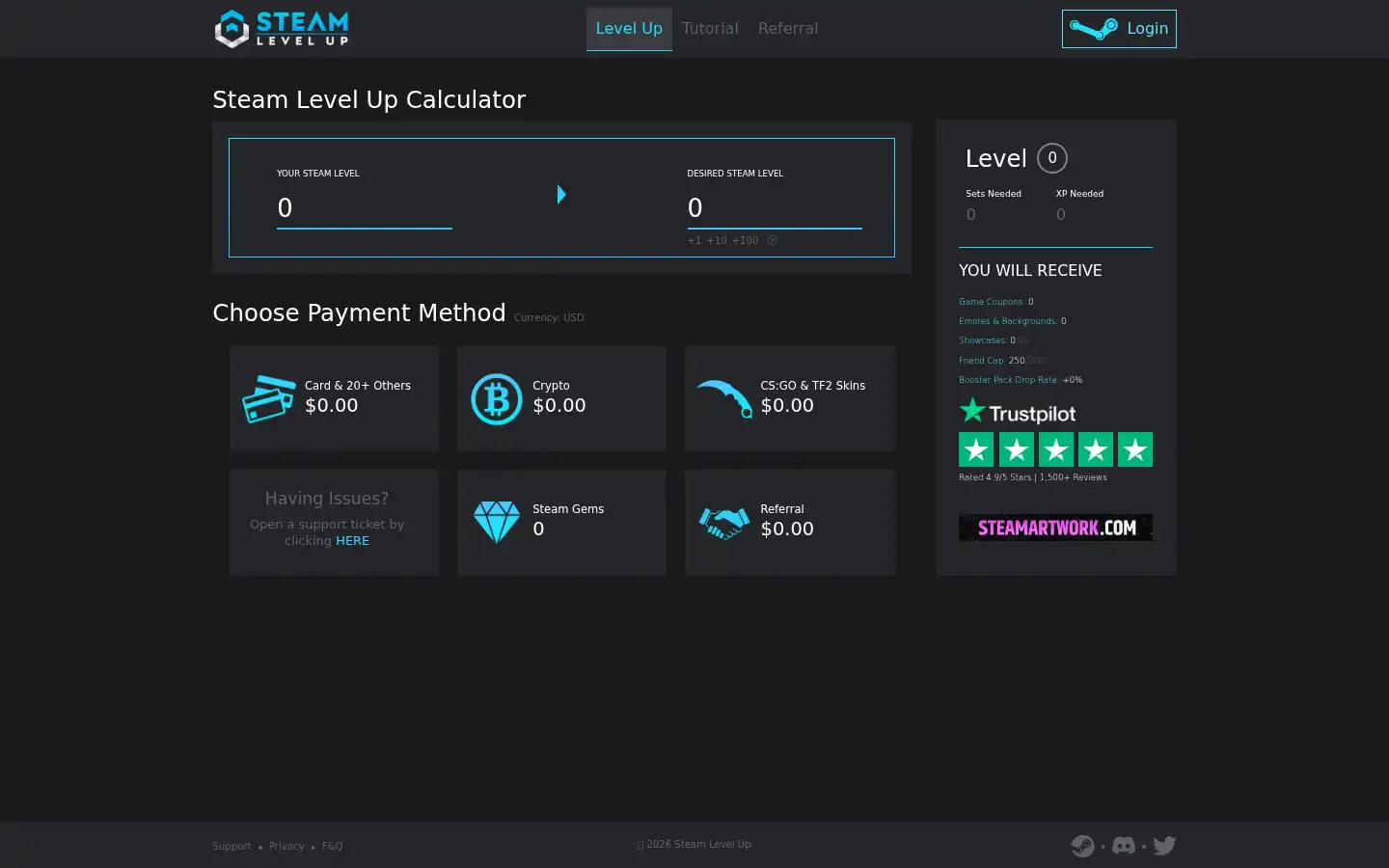
Task: Click the Steam Gems diamond icon
Action: point(497,522)
